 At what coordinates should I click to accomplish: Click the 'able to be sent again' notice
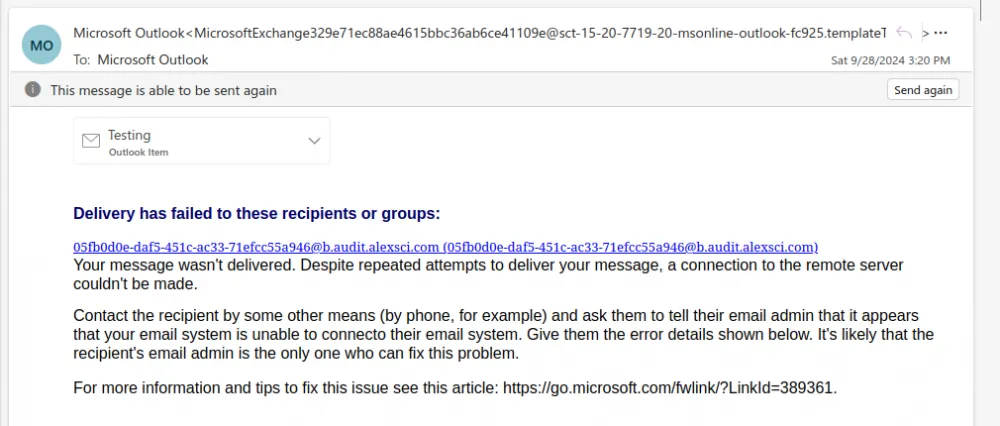click(x=164, y=90)
